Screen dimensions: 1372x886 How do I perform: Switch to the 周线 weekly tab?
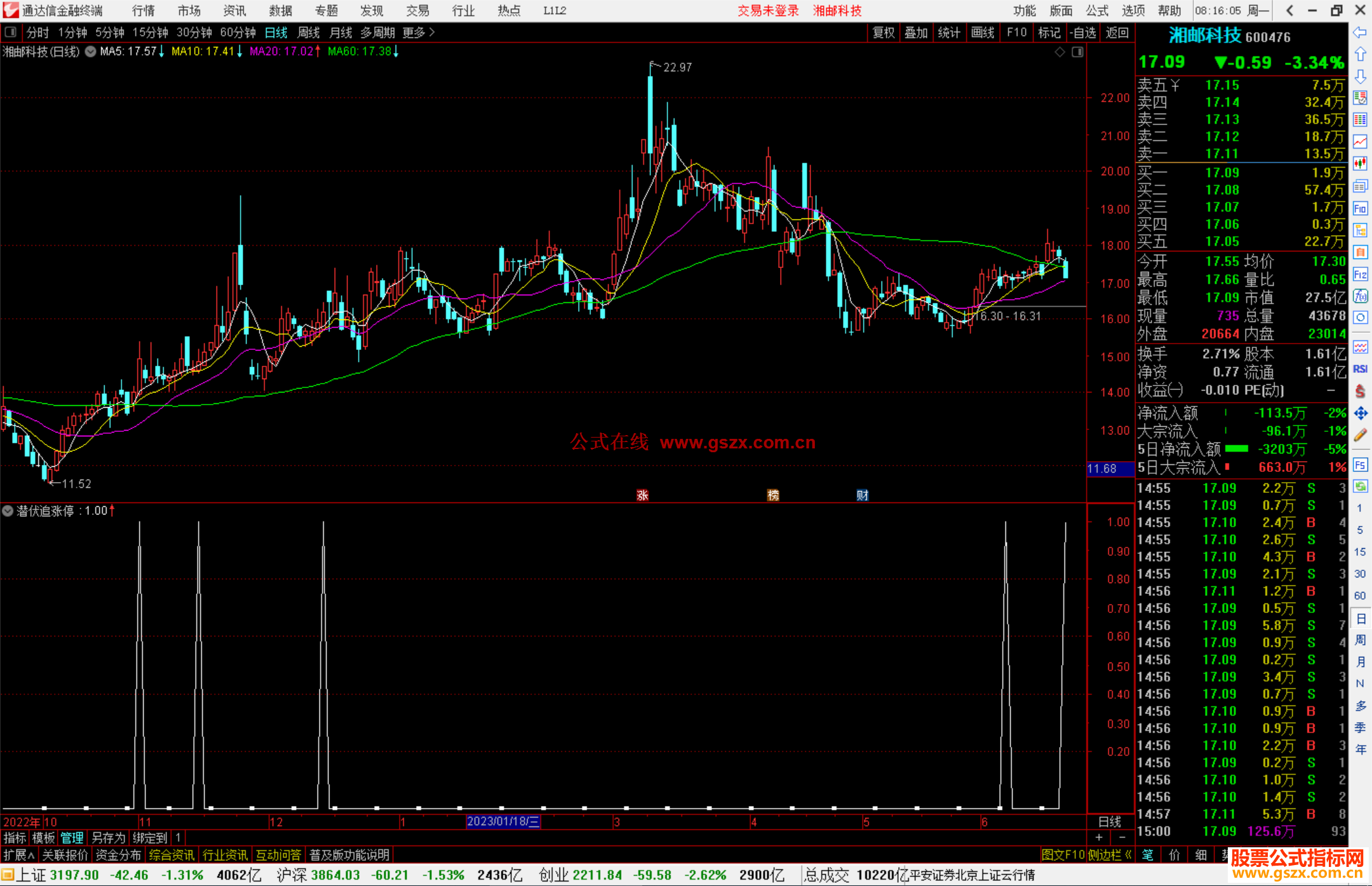point(309,32)
